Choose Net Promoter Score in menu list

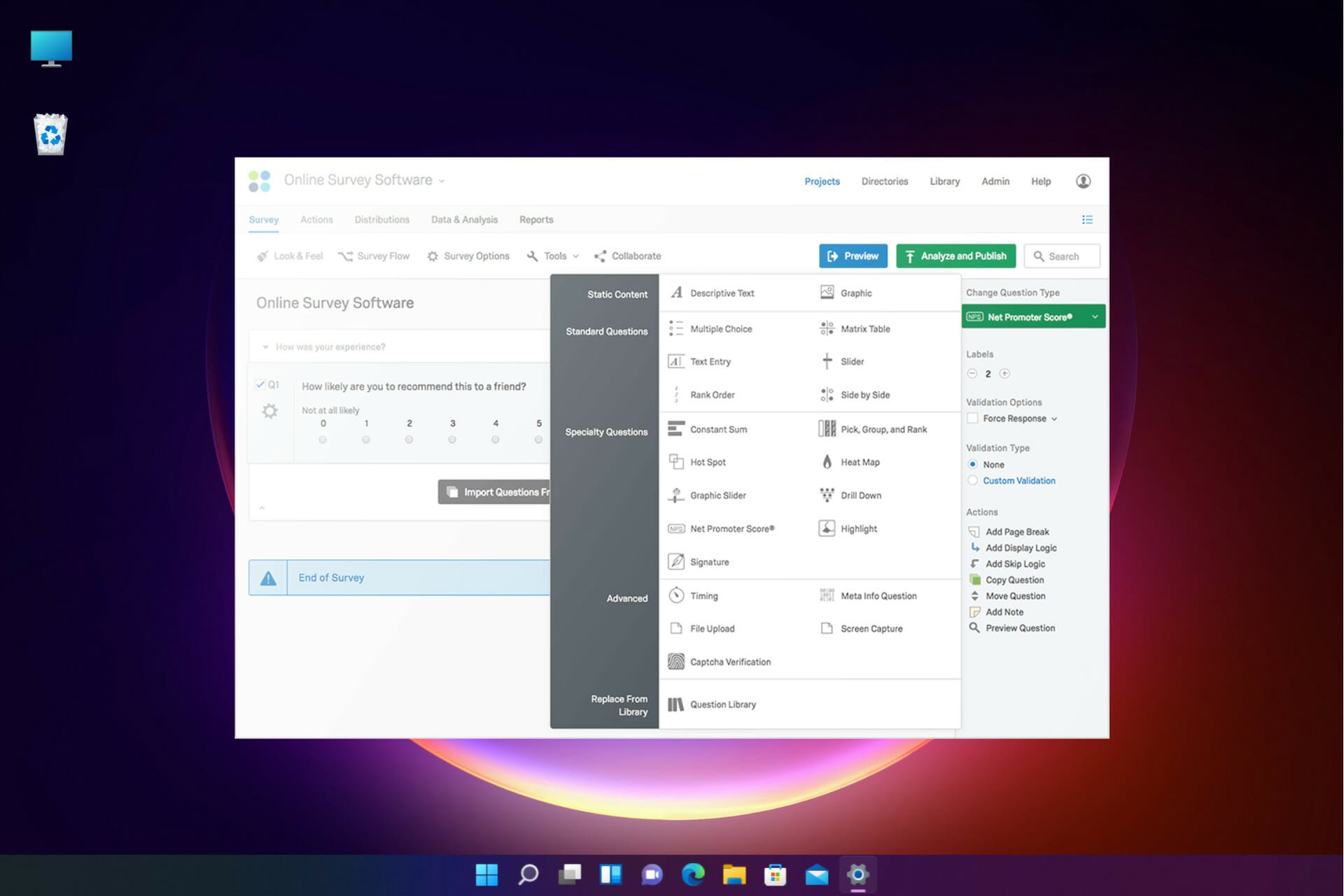point(722,529)
